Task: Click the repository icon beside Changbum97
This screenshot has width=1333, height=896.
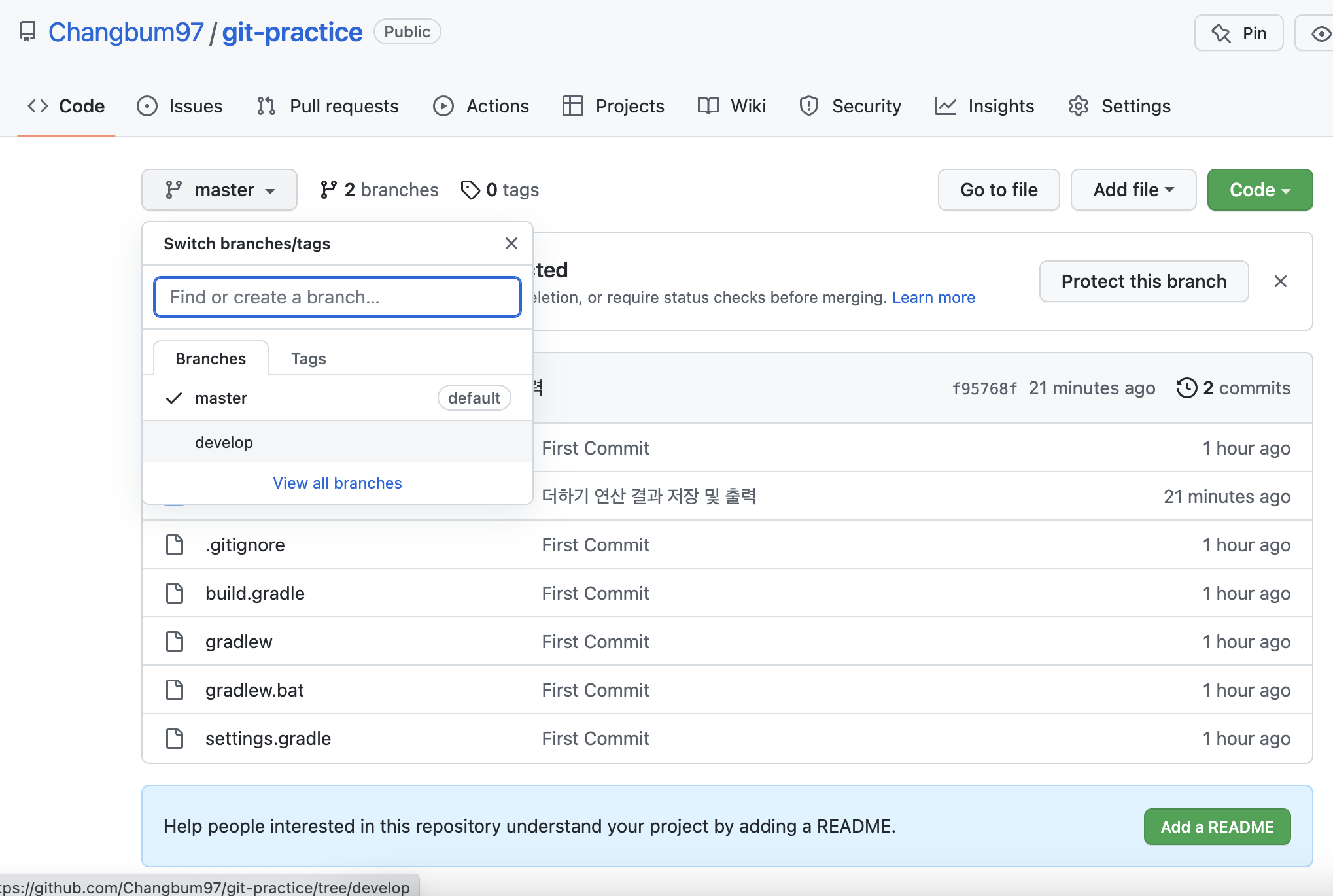Action: pyautogui.click(x=27, y=31)
